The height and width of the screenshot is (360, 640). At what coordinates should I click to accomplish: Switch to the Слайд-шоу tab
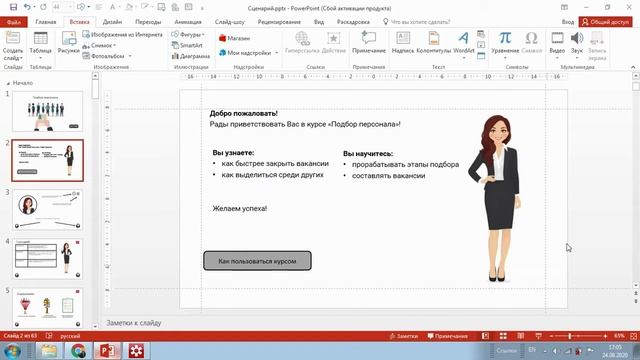tap(230, 22)
